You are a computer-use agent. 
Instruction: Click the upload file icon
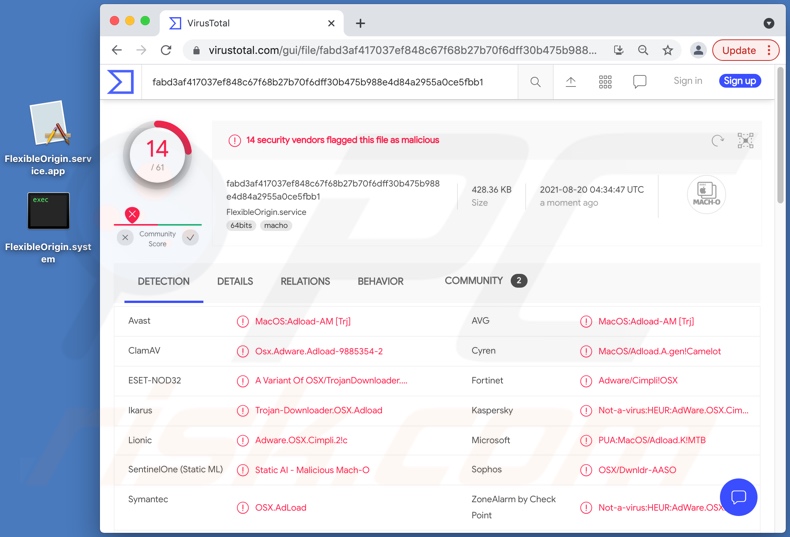pos(571,82)
